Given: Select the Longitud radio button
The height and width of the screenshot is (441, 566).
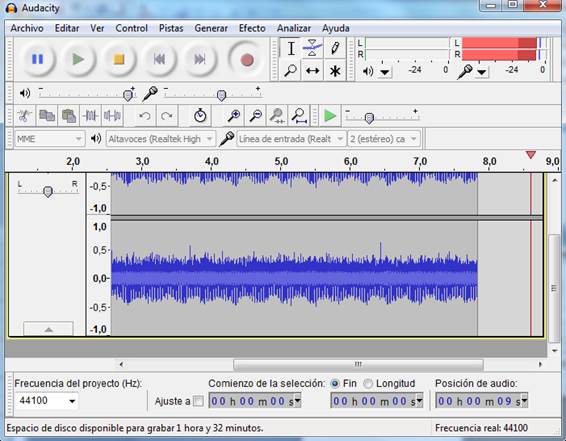Looking at the screenshot, I should tap(367, 384).
